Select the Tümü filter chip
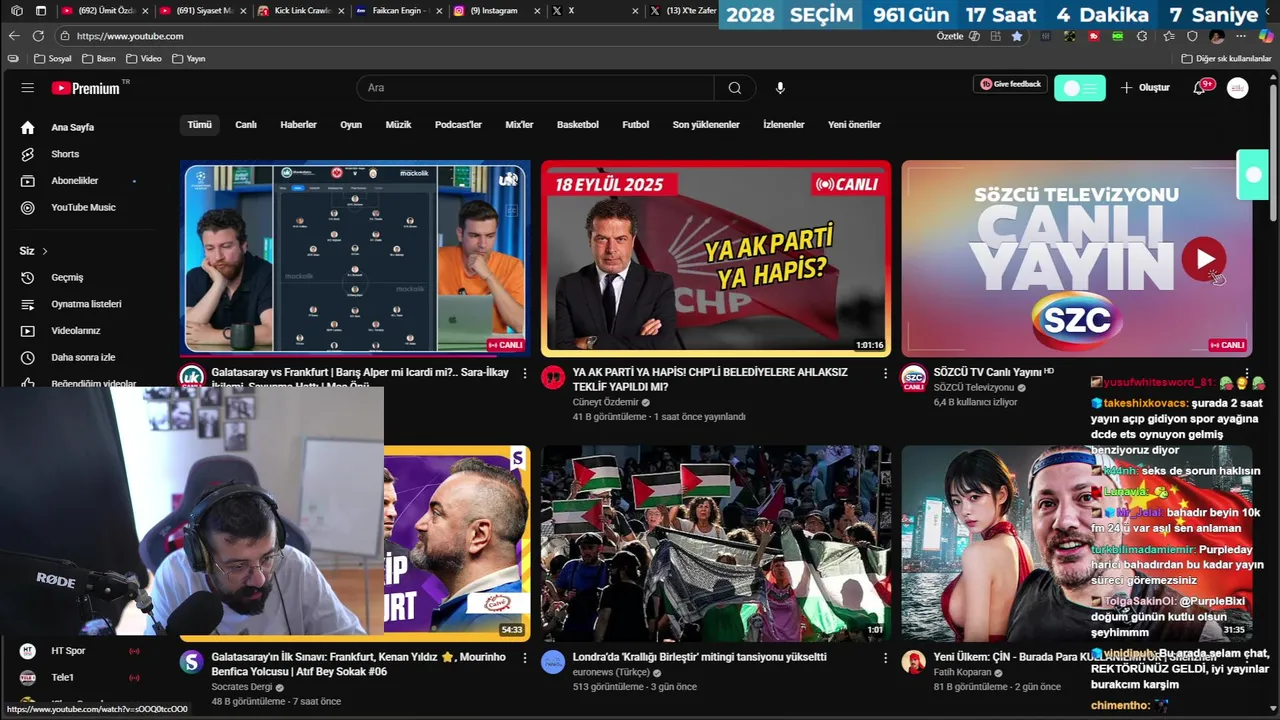The image size is (1280, 720). tap(200, 125)
